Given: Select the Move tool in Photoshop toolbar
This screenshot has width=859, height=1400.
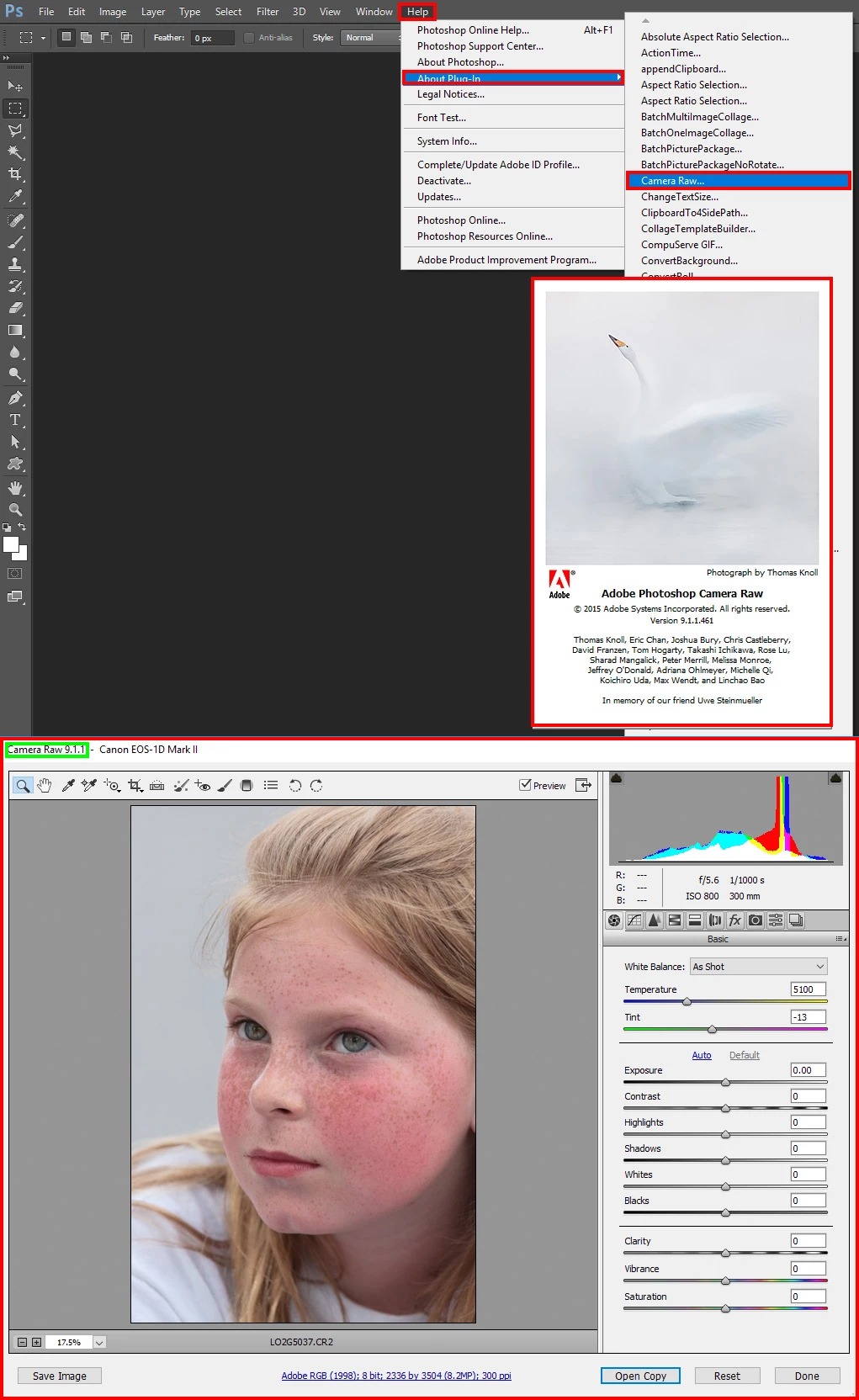Looking at the screenshot, I should click(x=15, y=87).
